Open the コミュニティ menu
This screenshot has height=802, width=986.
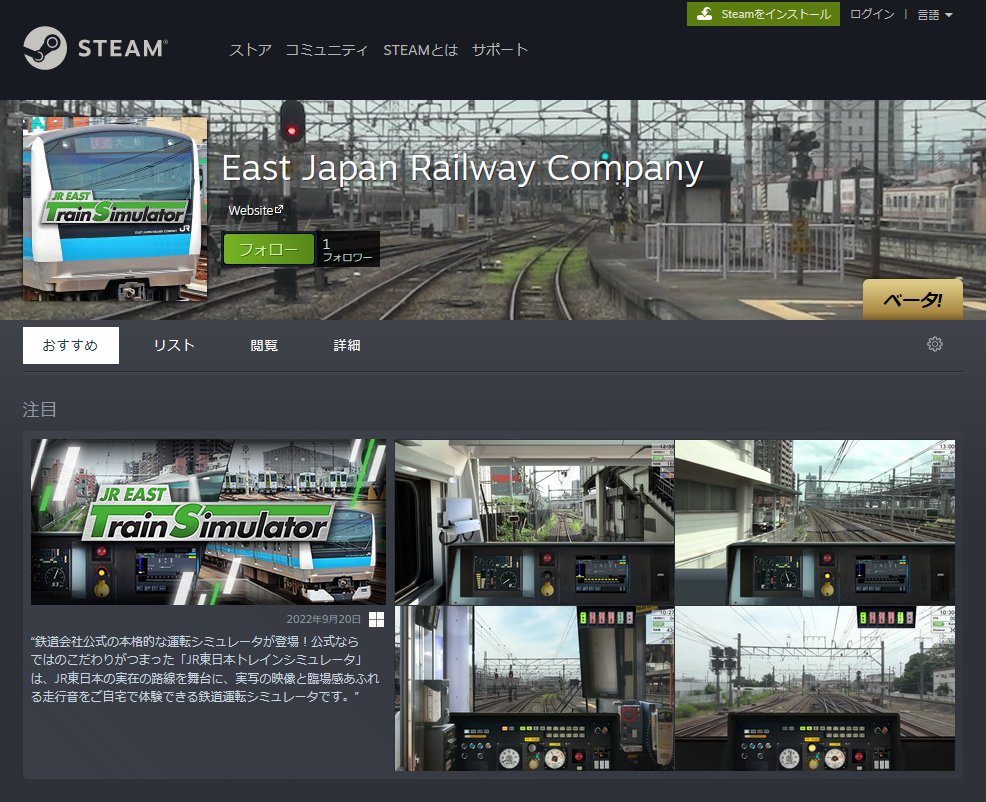326,50
